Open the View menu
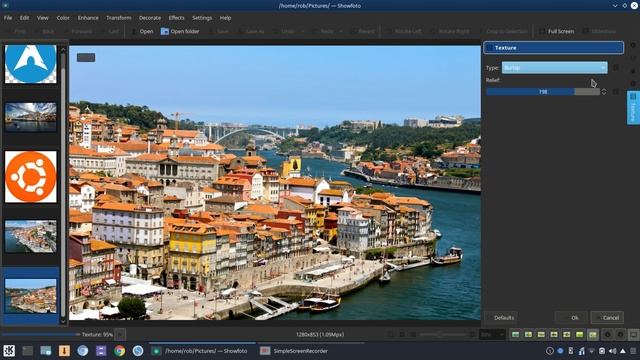The height and width of the screenshot is (360, 640). (42, 18)
